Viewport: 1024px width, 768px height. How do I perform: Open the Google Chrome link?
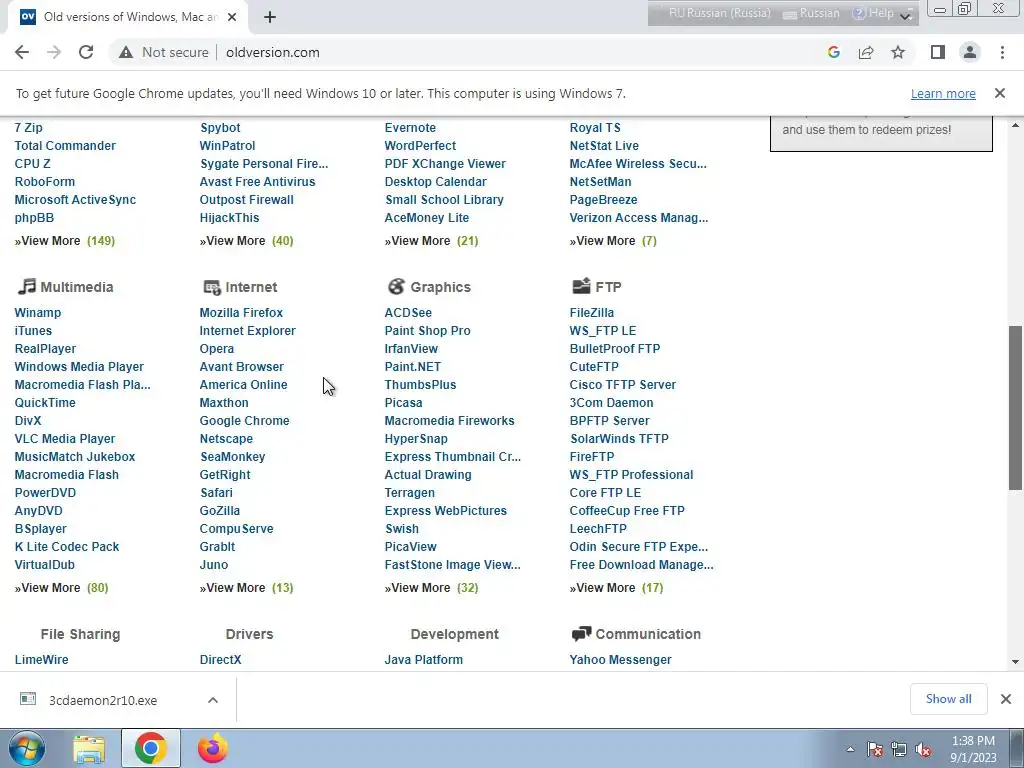(244, 421)
